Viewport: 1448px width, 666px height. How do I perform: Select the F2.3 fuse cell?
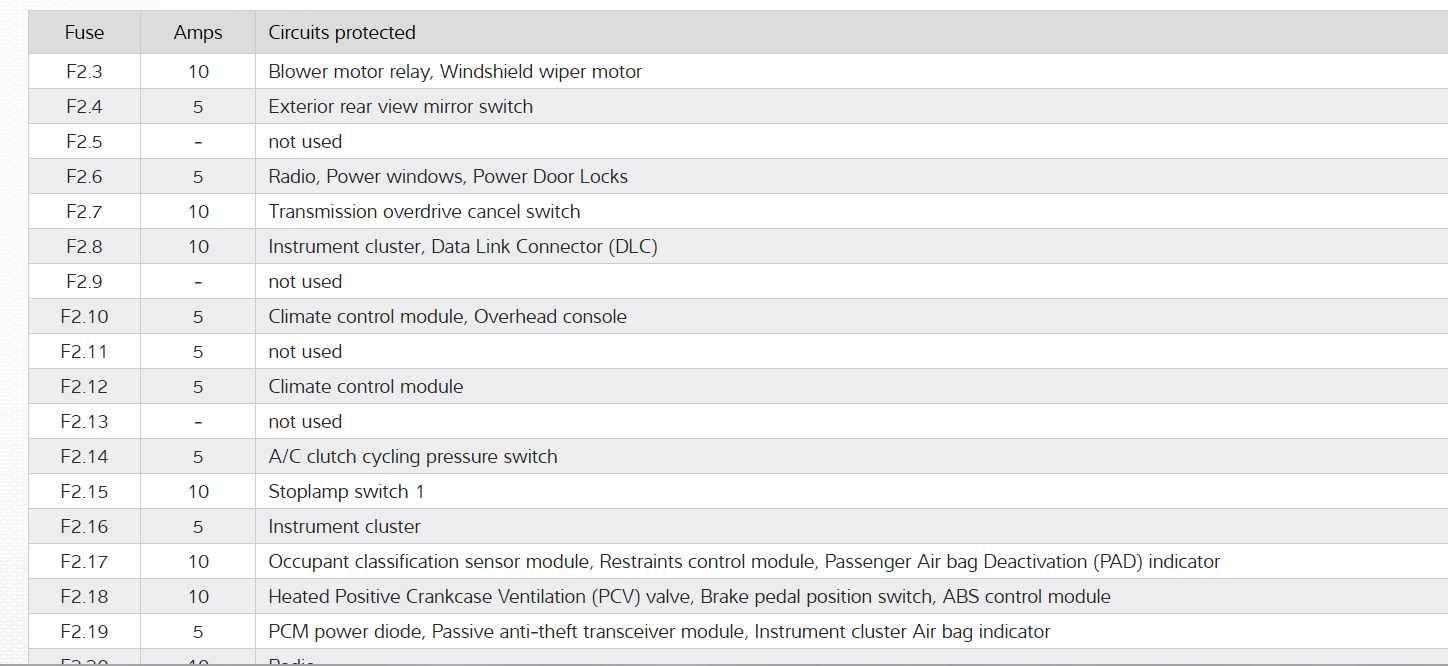click(x=84, y=72)
